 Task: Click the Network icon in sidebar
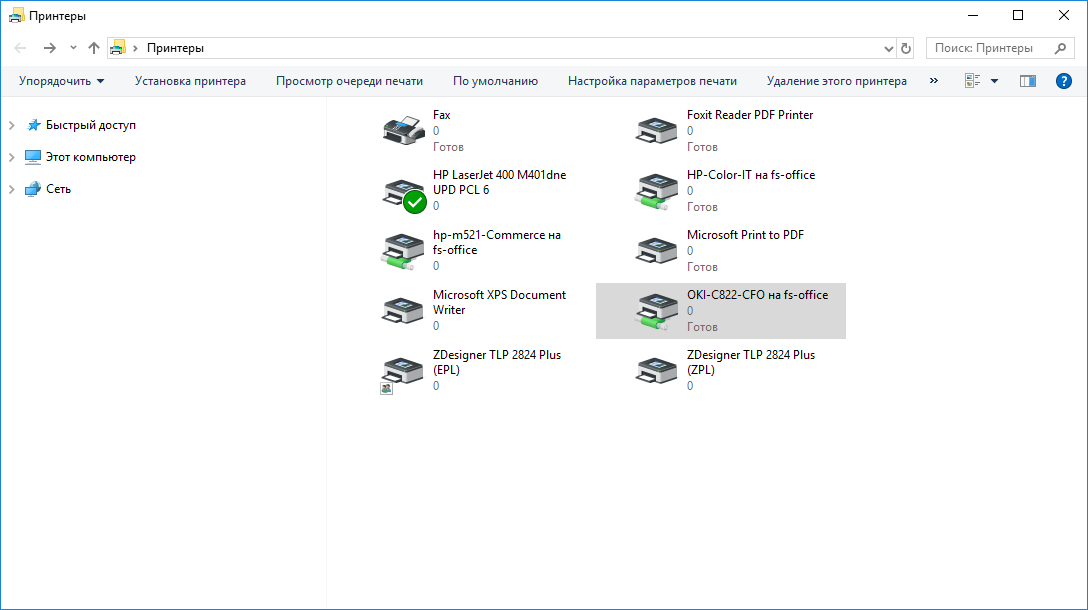tap(33, 189)
